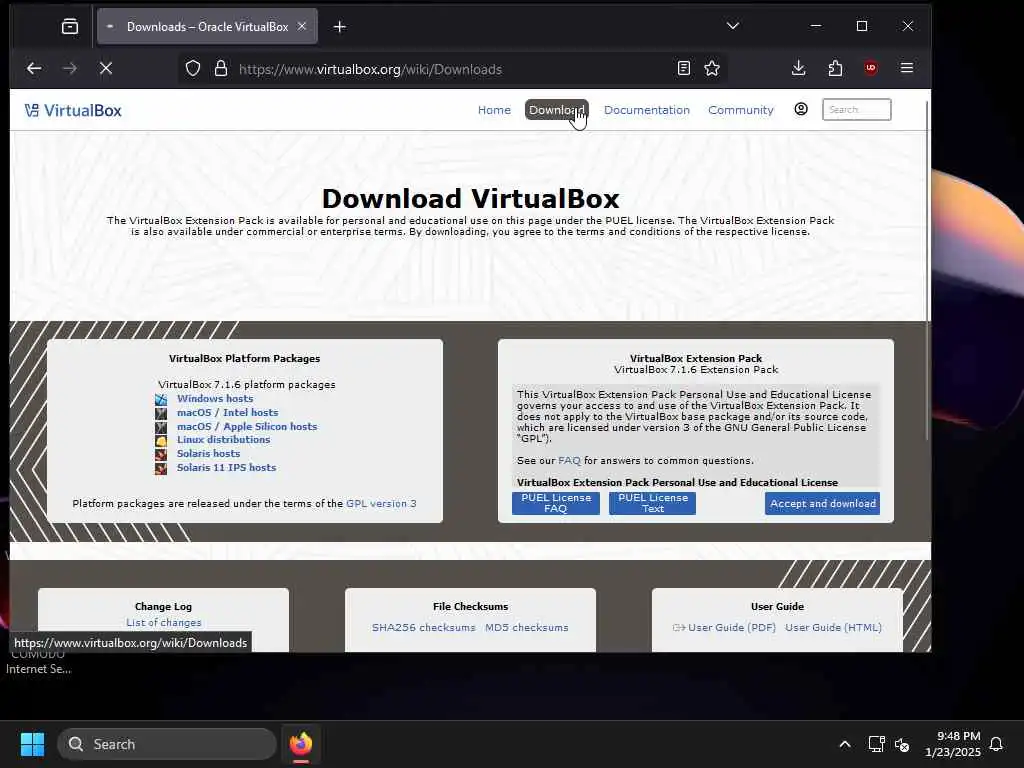
Task: Click the site security padlock icon
Action: pyautogui.click(x=221, y=69)
